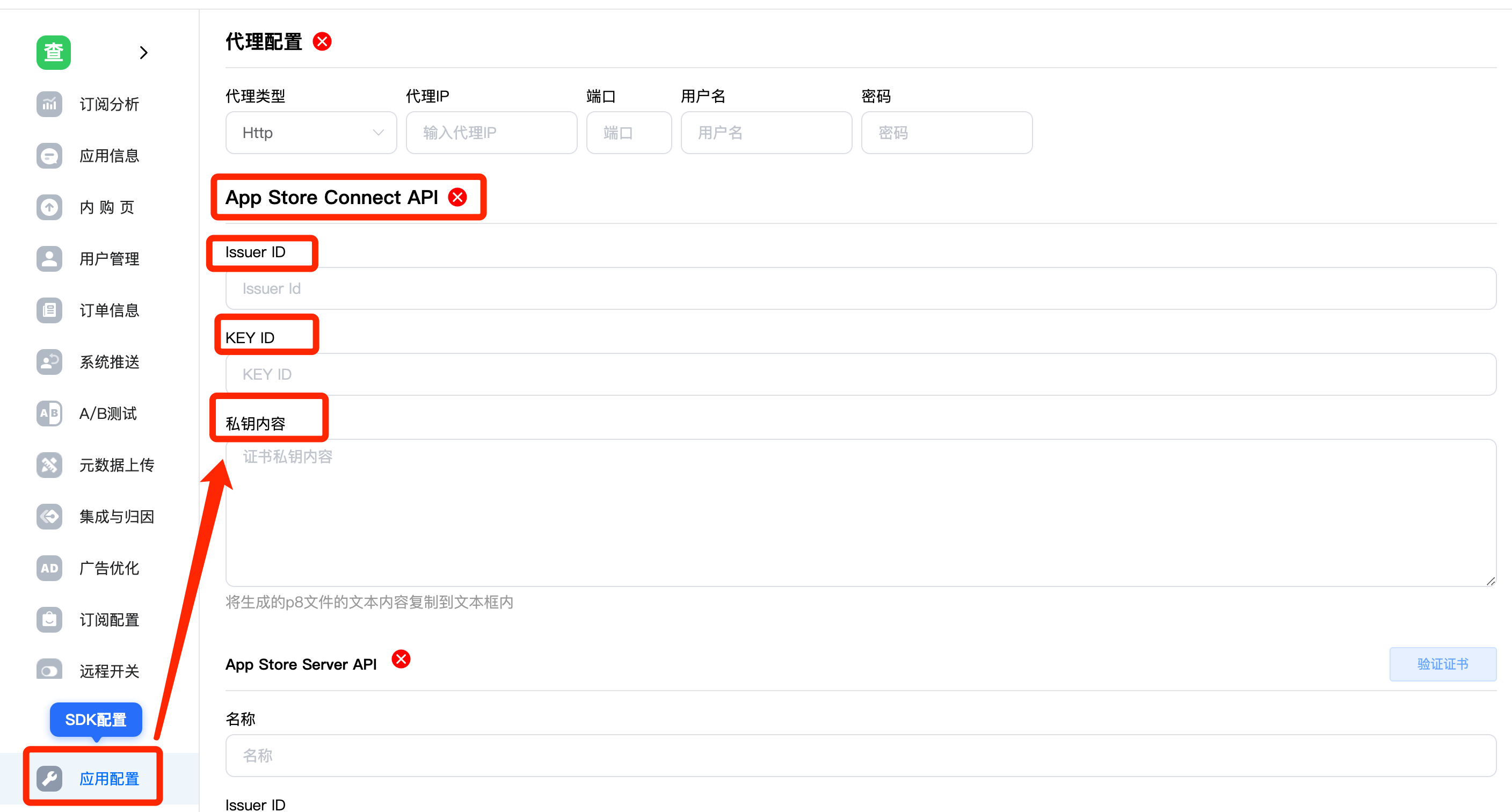Remove the App Store Connect API section
This screenshot has height=812, width=1512.
tap(458, 197)
